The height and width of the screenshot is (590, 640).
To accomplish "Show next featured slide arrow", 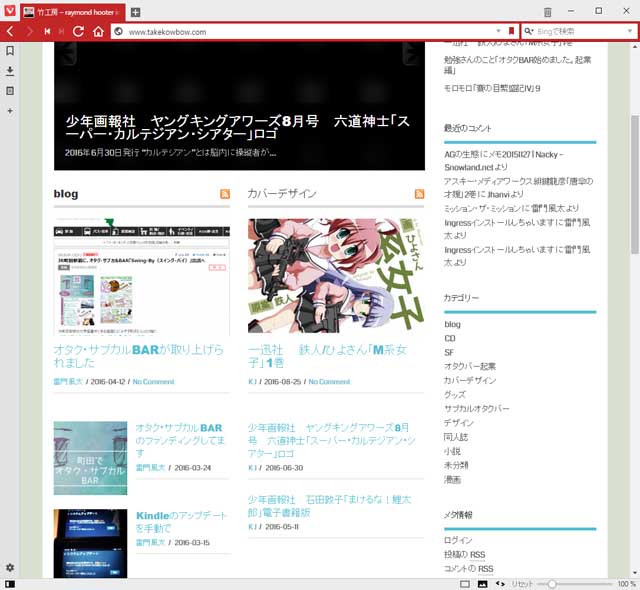I will 413,53.
